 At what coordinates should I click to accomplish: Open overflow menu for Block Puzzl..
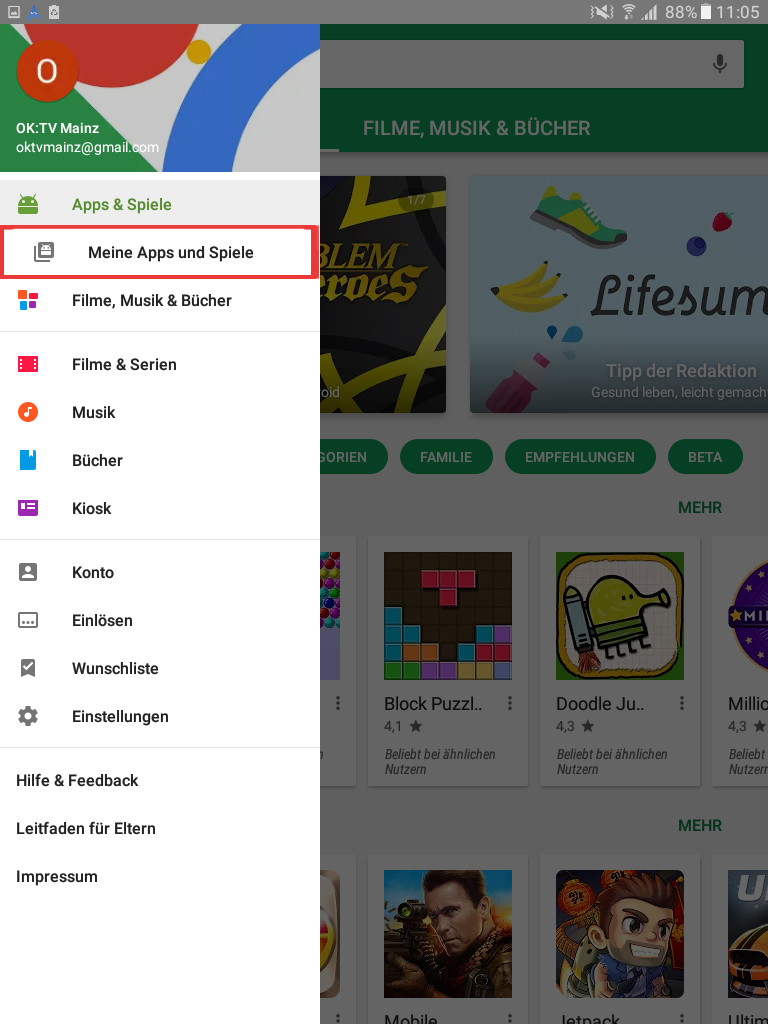pos(509,703)
